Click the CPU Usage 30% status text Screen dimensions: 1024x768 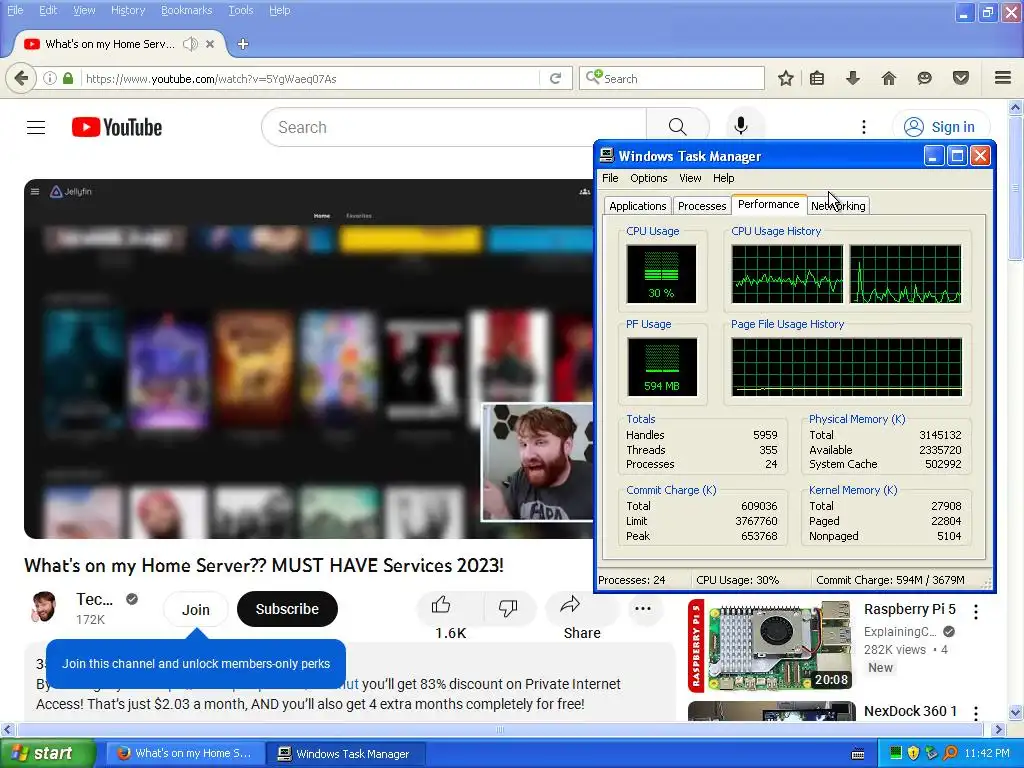point(737,580)
